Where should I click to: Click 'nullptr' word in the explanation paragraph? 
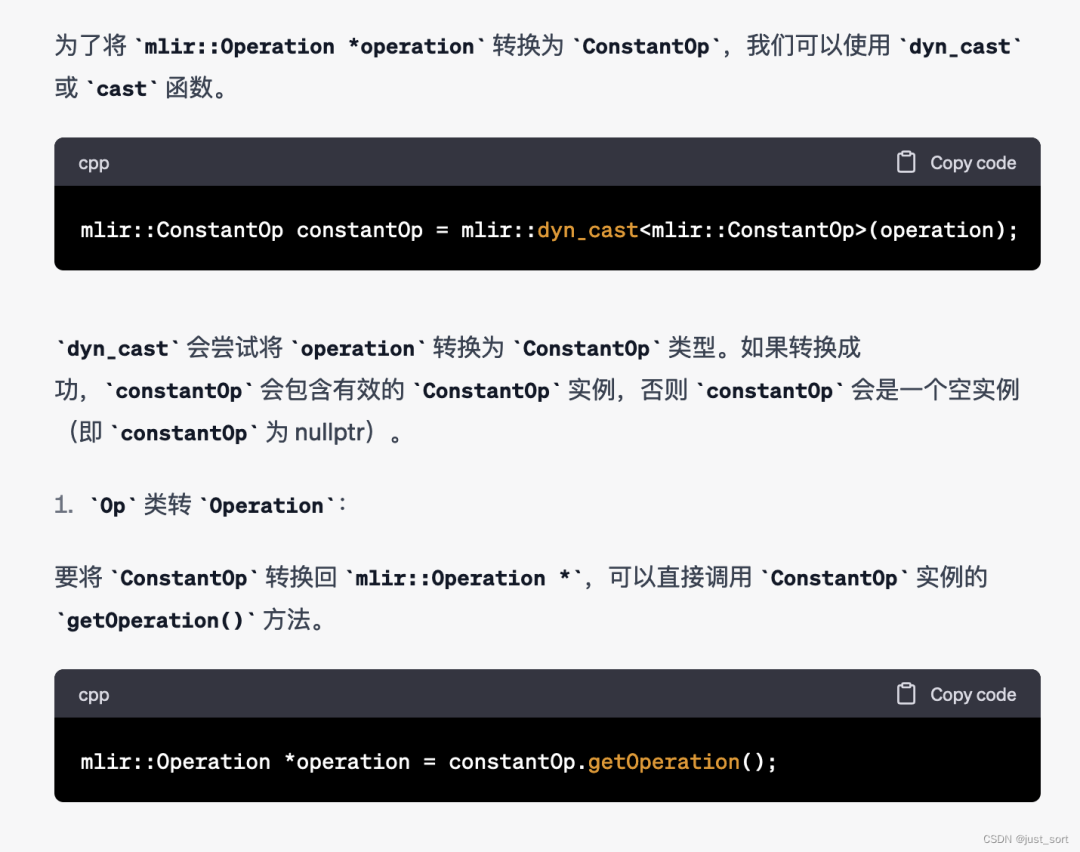329,433
